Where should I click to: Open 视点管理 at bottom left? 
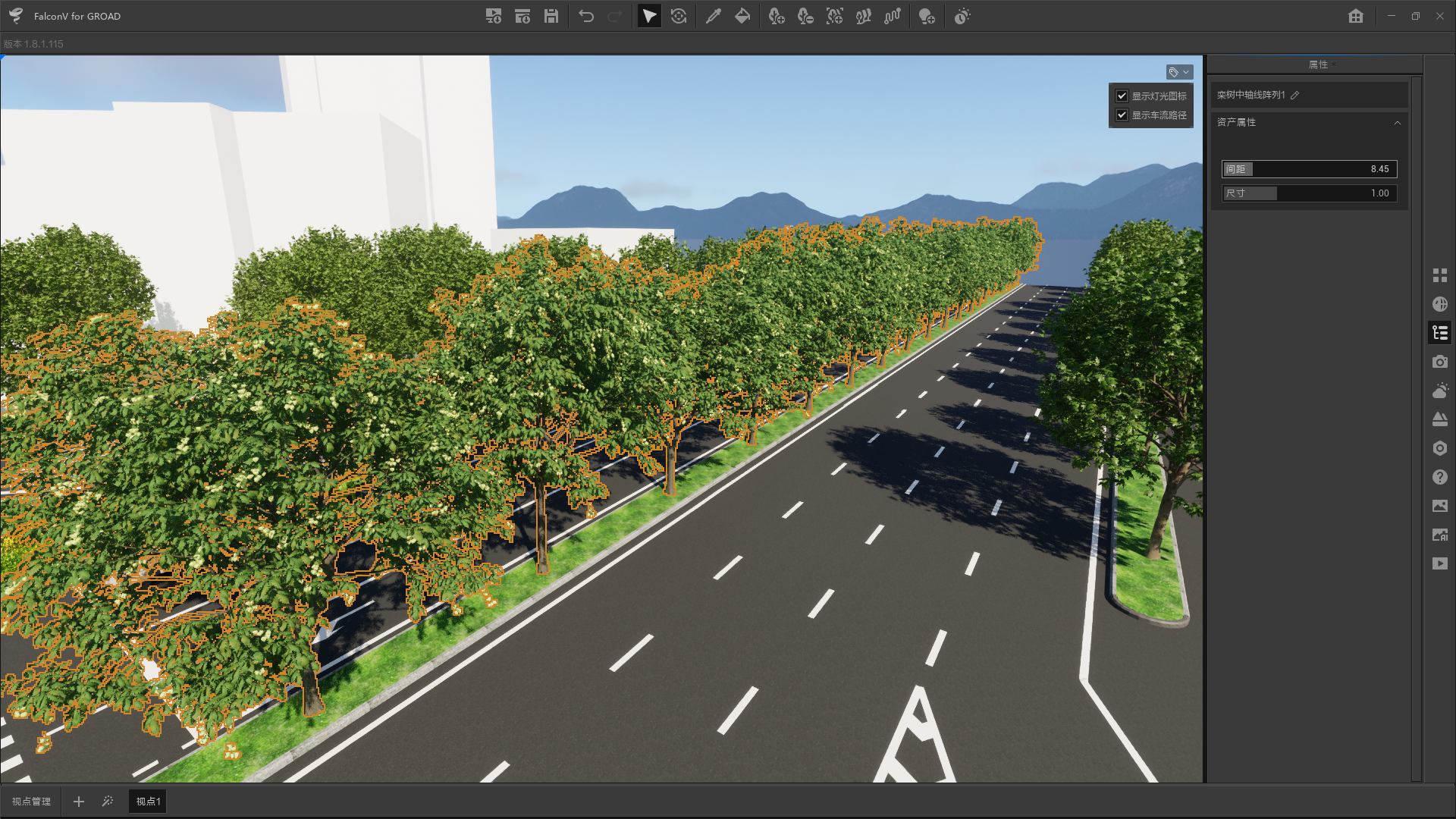(30, 801)
